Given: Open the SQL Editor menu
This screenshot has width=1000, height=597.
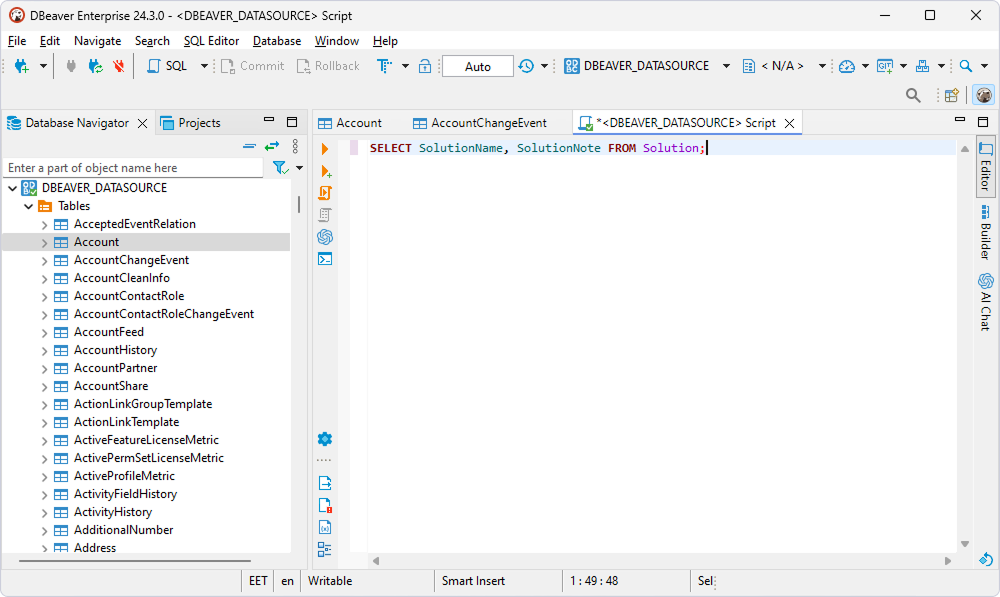Looking at the screenshot, I should click(211, 41).
